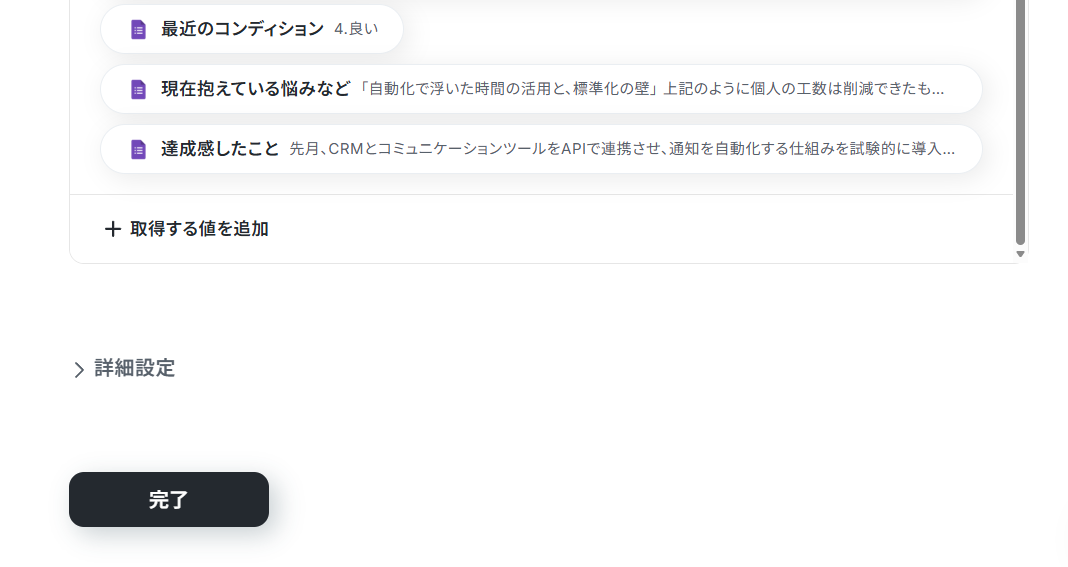
Task: Click the 4.良い value text
Action: coord(356,29)
